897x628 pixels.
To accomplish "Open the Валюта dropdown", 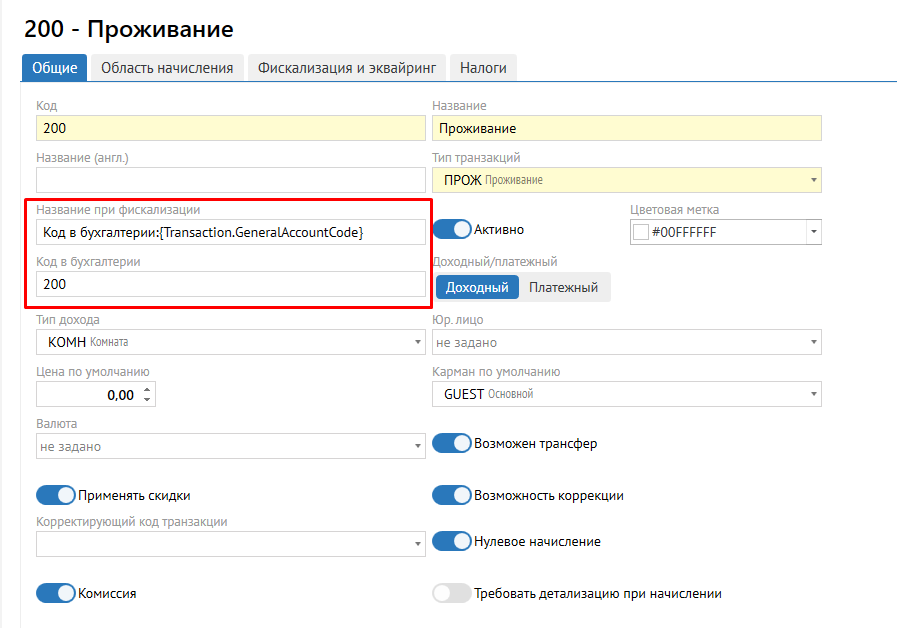I will point(231,446).
